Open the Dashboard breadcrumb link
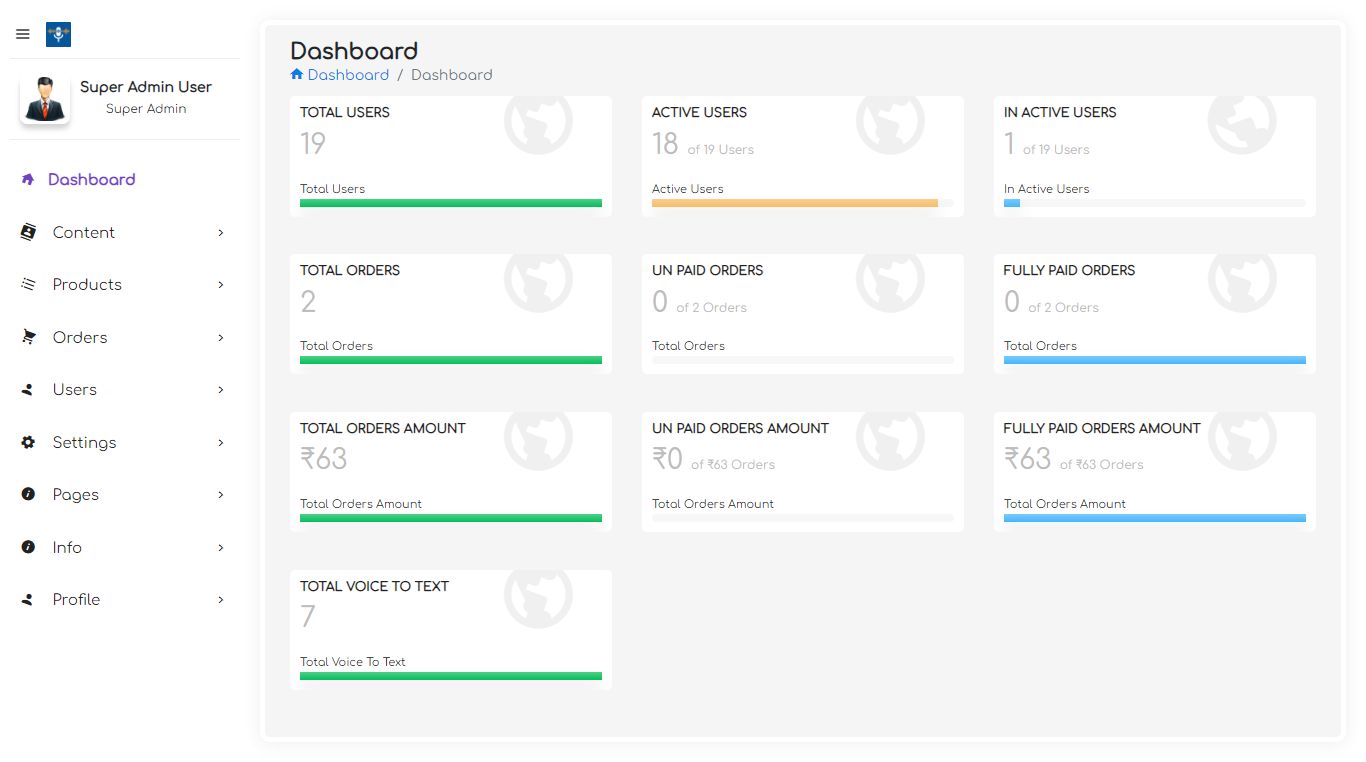 (x=348, y=75)
